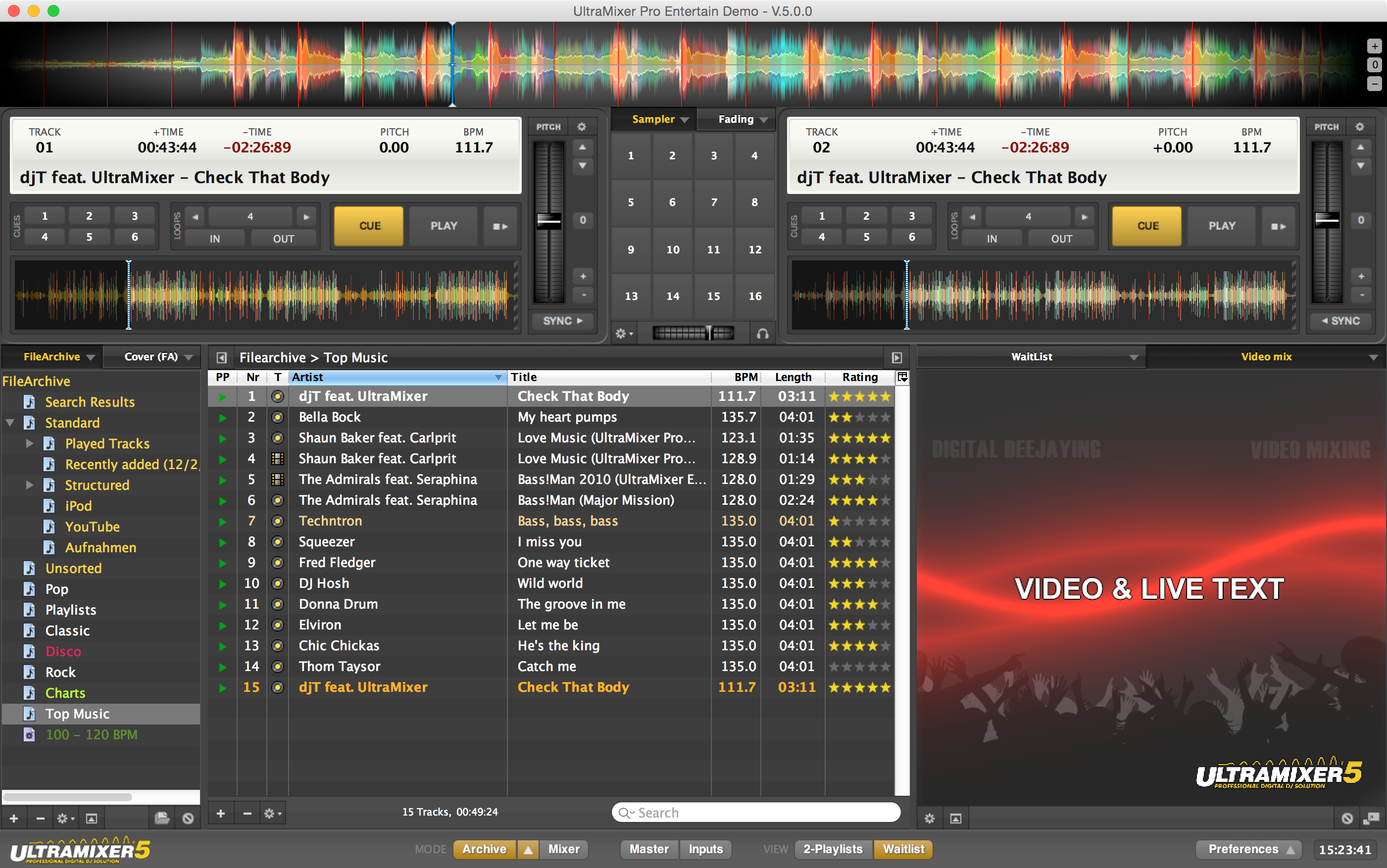This screenshot has width=1387, height=868.
Task: Click the headphone monitor icon below sampler
Action: click(762, 334)
